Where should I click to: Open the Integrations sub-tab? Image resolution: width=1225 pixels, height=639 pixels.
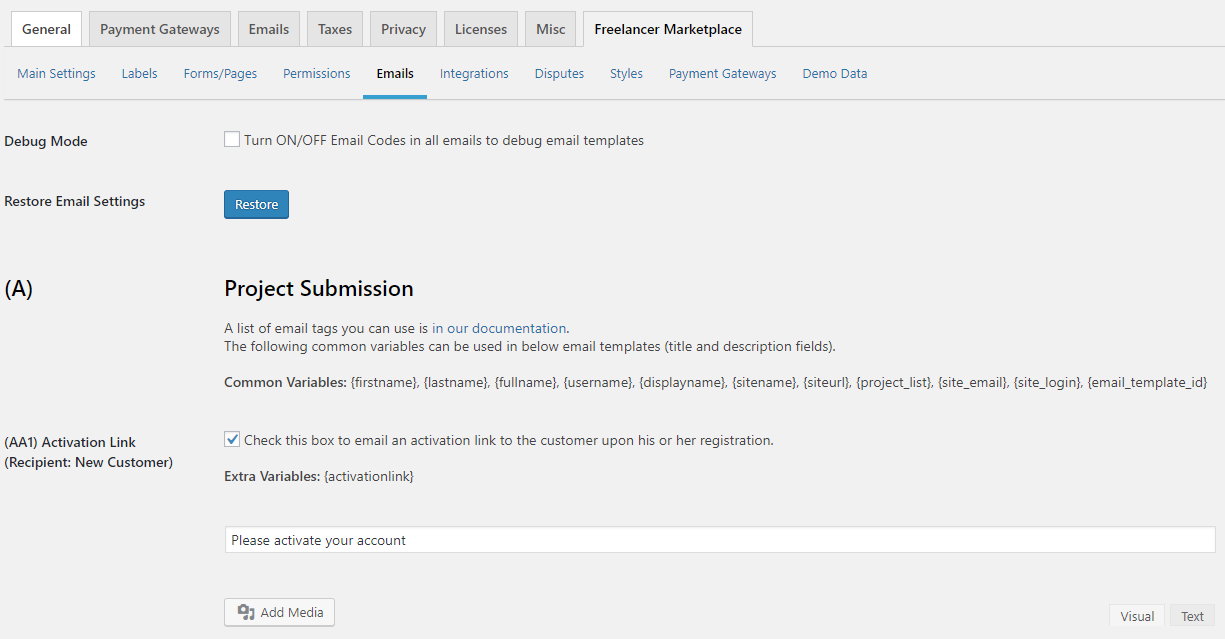tap(474, 73)
